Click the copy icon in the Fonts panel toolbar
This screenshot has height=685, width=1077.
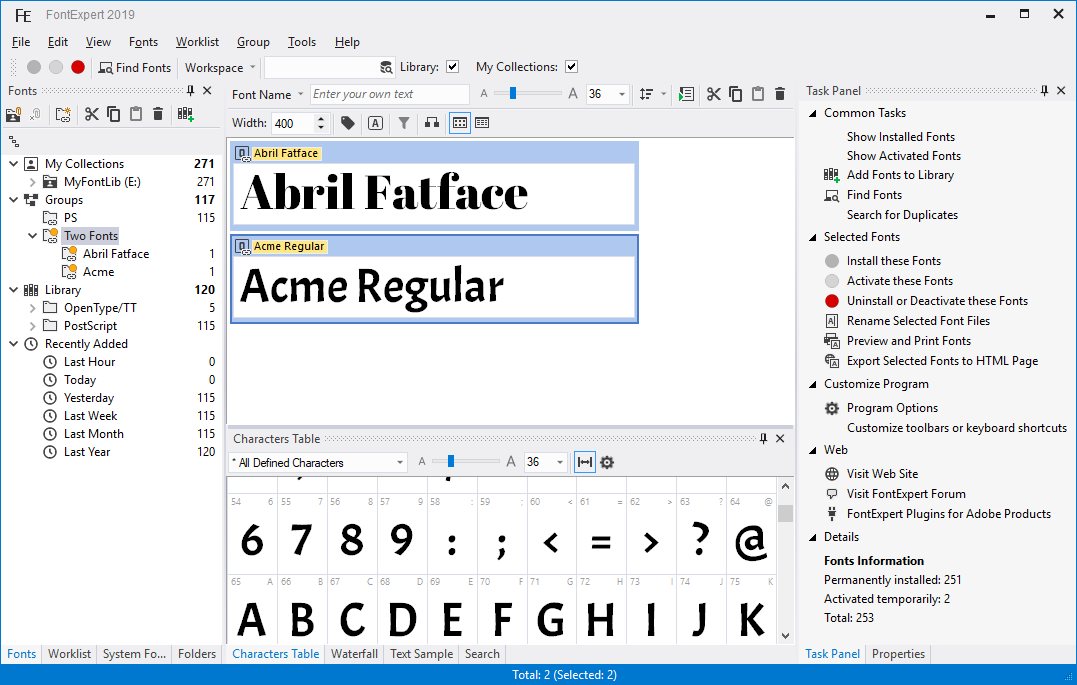[113, 114]
